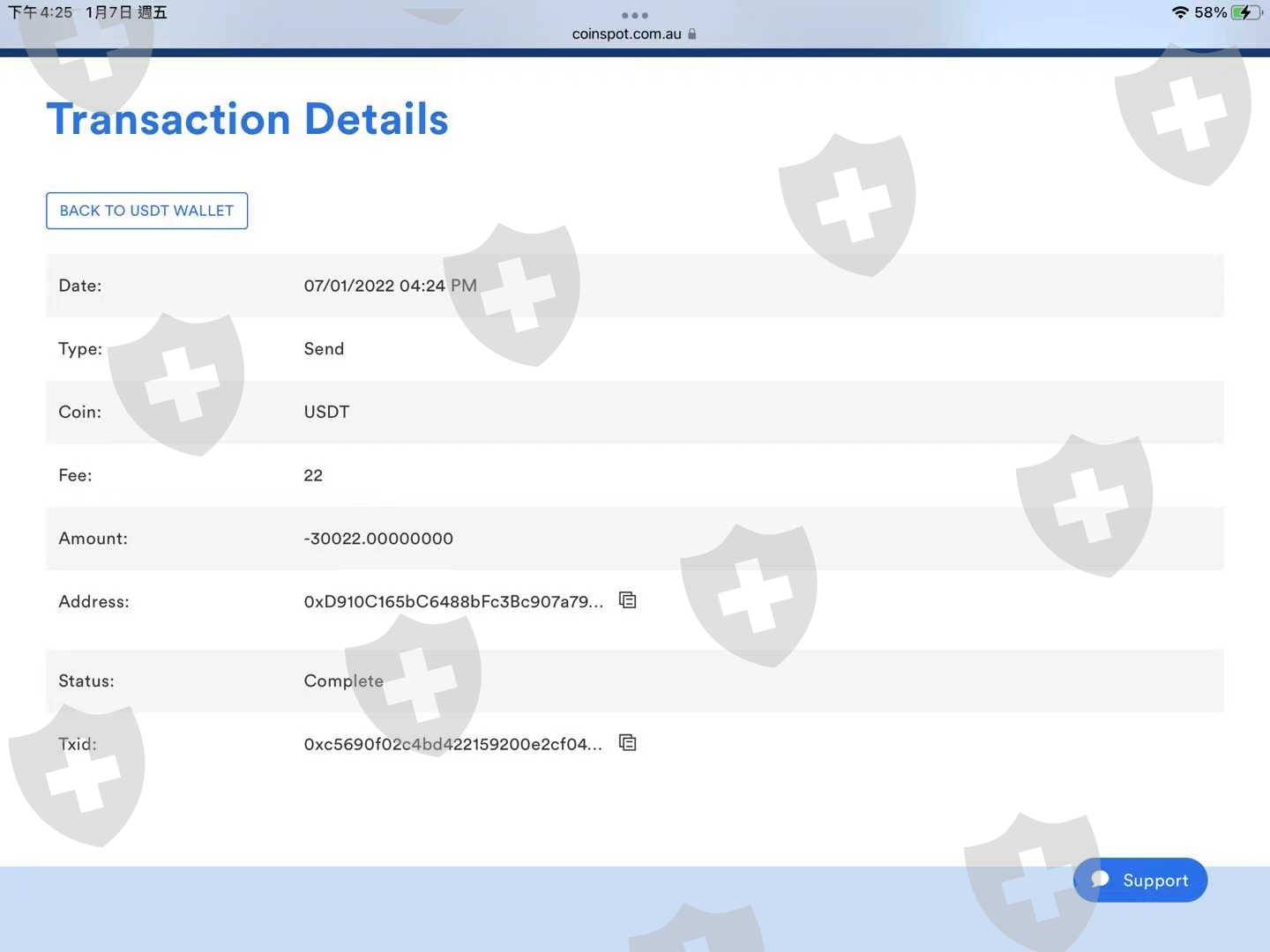Image resolution: width=1270 pixels, height=952 pixels.
Task: Click the BACK TO USDT WALLET button
Action: click(x=146, y=211)
